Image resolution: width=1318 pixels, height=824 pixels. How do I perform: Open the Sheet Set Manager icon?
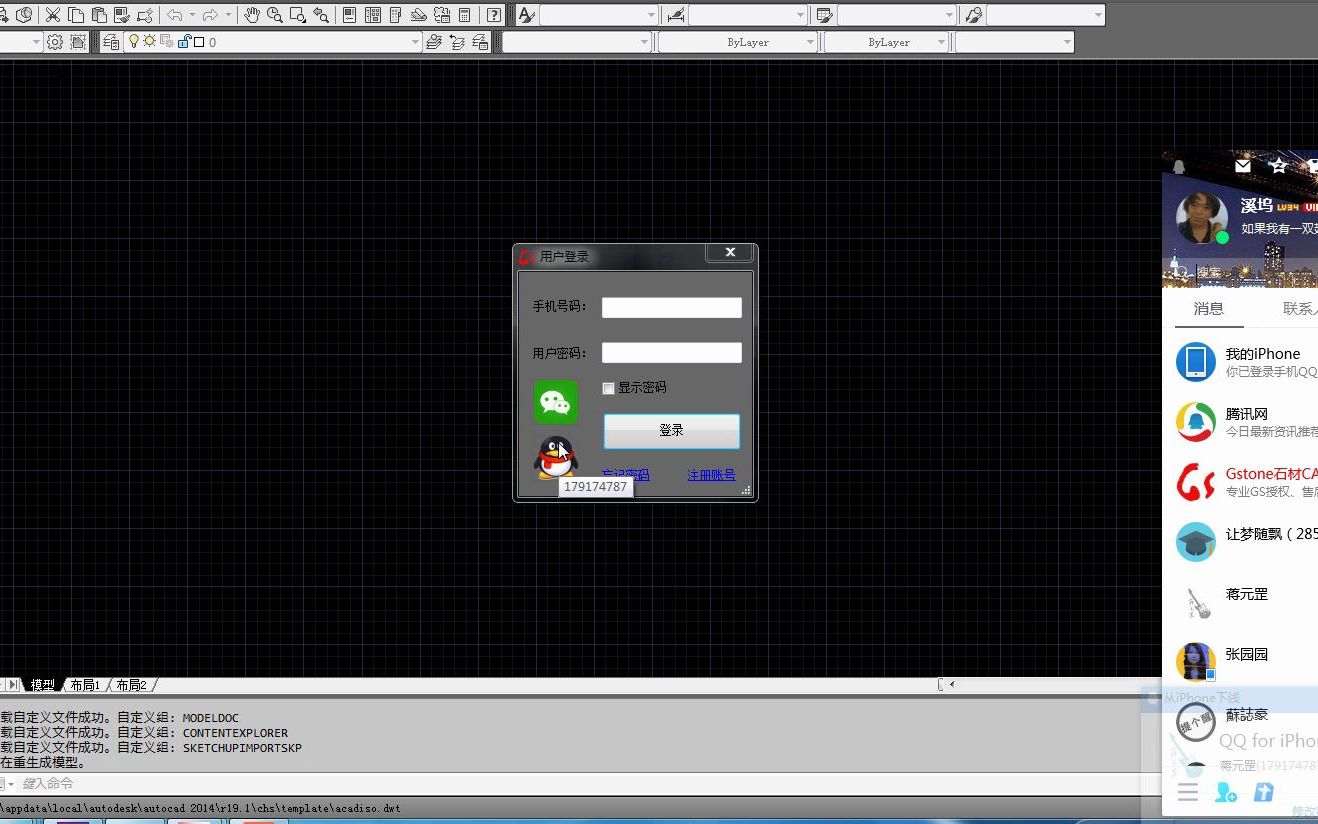click(x=418, y=15)
